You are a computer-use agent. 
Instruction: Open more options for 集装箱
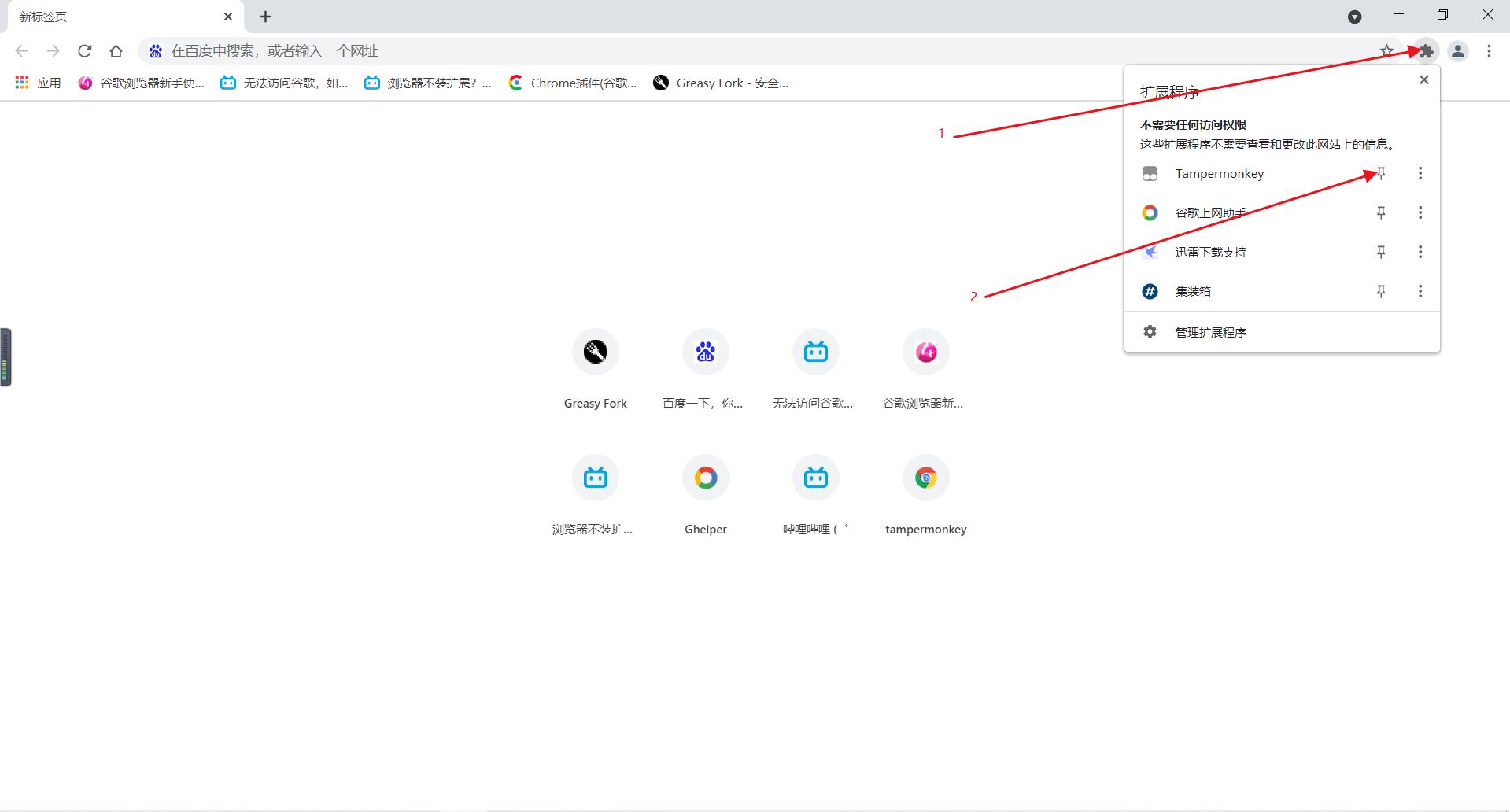[1420, 291]
